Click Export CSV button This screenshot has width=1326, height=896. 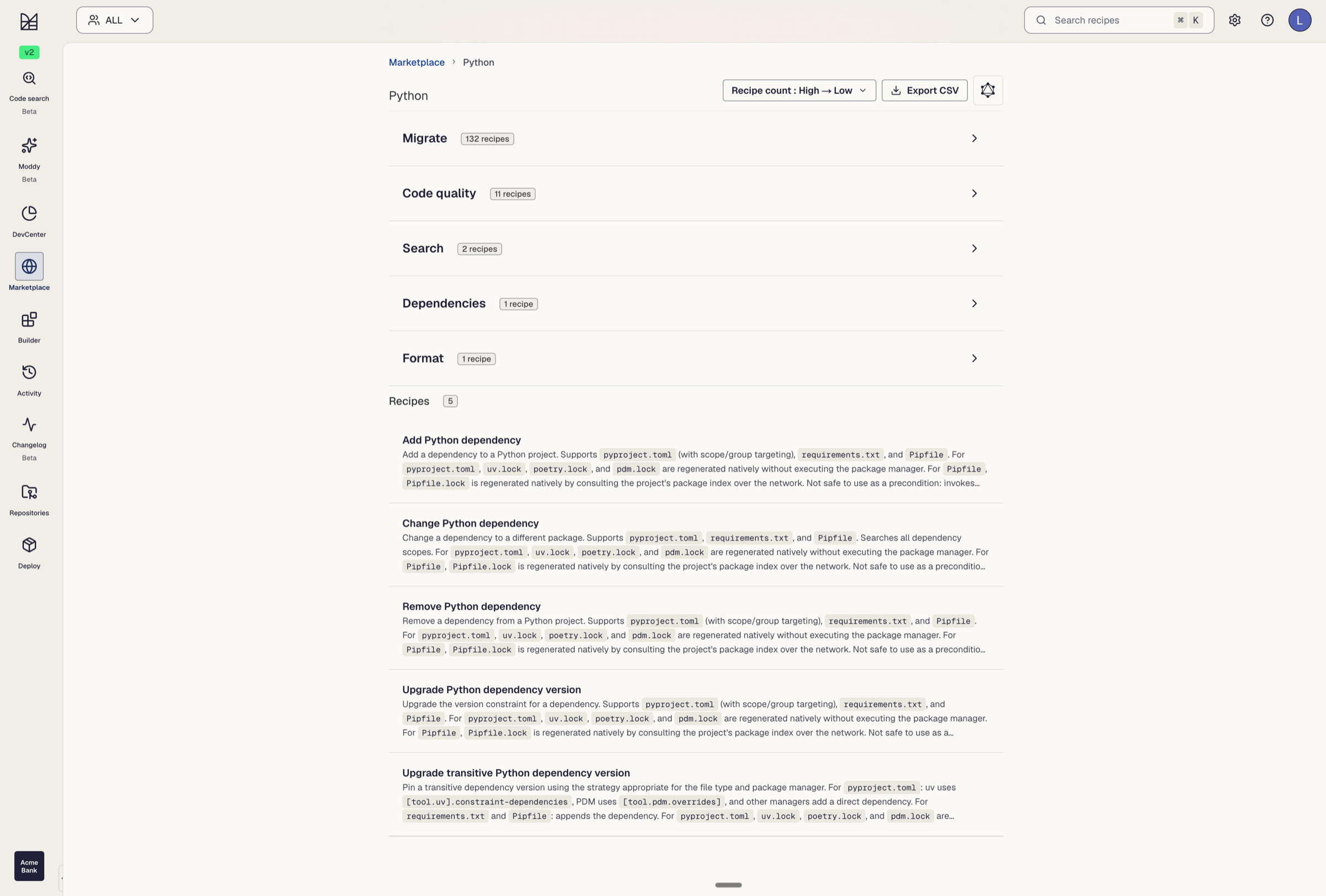[x=924, y=91]
